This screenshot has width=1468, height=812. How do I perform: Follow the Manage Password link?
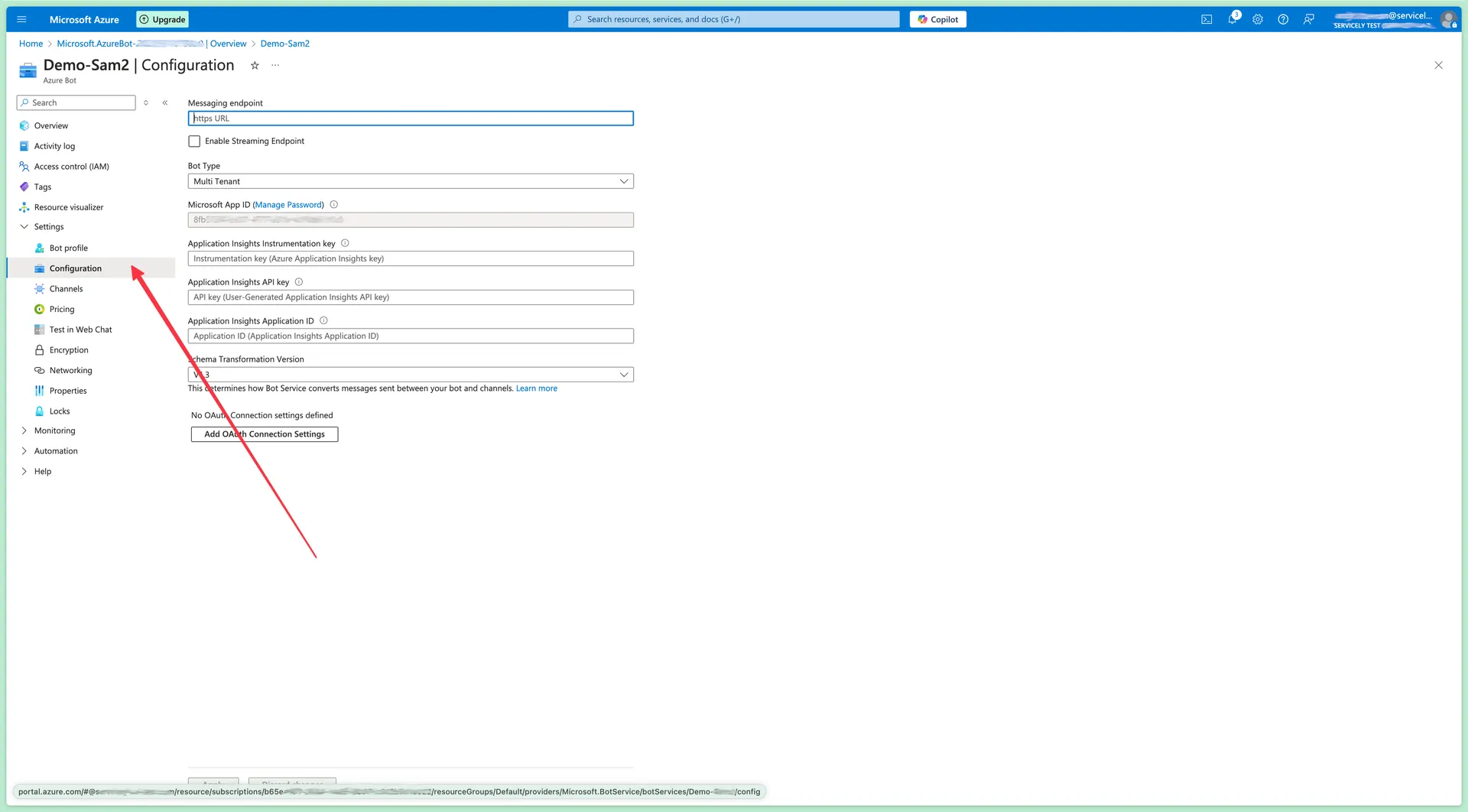tap(288, 205)
